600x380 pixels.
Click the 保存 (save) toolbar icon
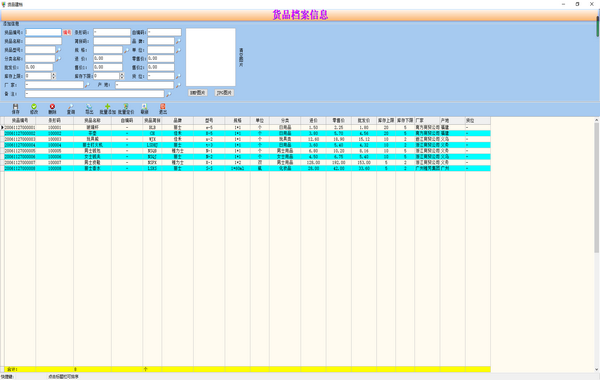[x=15, y=109]
